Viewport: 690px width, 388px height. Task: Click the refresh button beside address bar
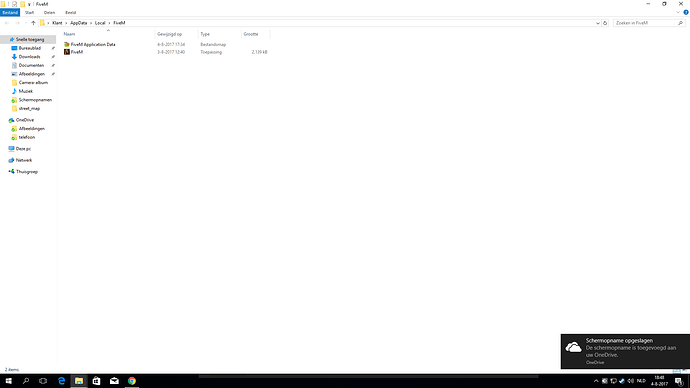605,23
